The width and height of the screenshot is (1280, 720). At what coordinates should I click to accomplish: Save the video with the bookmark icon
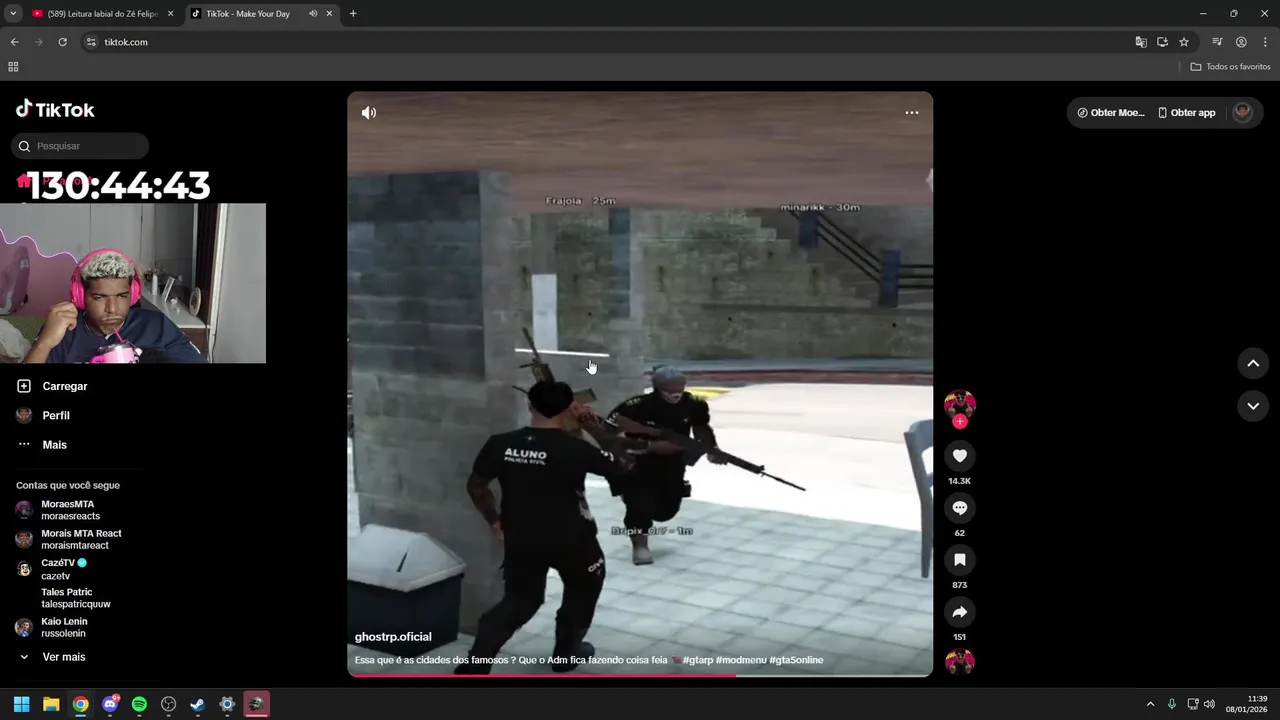[x=960, y=560]
